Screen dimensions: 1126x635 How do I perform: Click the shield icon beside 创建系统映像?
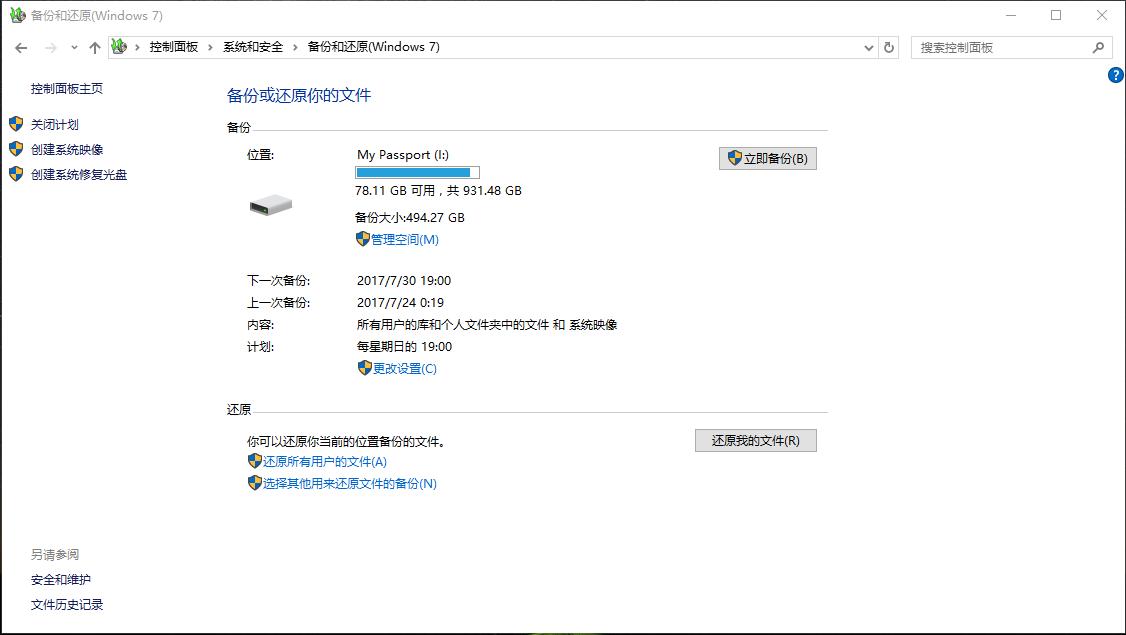[16, 149]
